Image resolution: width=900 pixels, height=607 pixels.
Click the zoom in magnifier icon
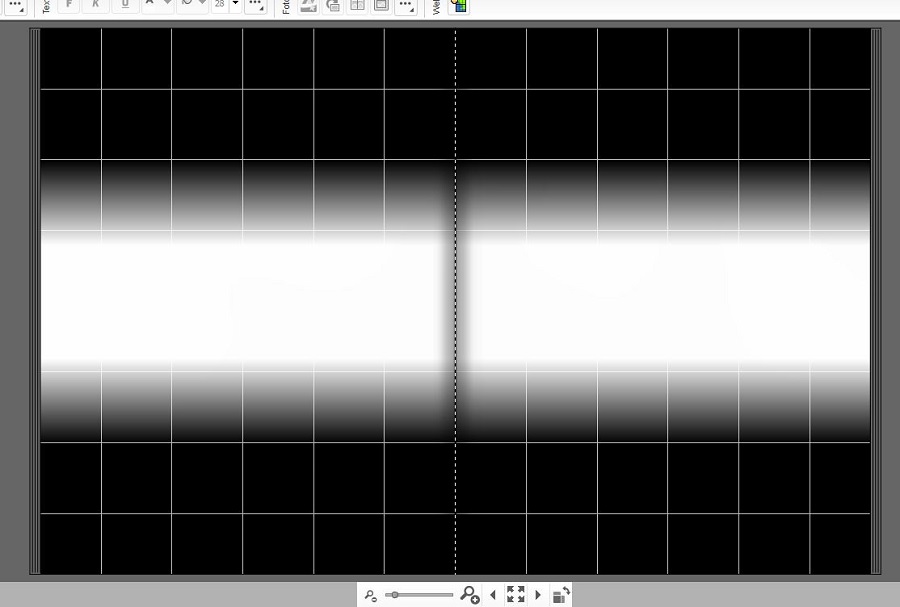tap(470, 594)
